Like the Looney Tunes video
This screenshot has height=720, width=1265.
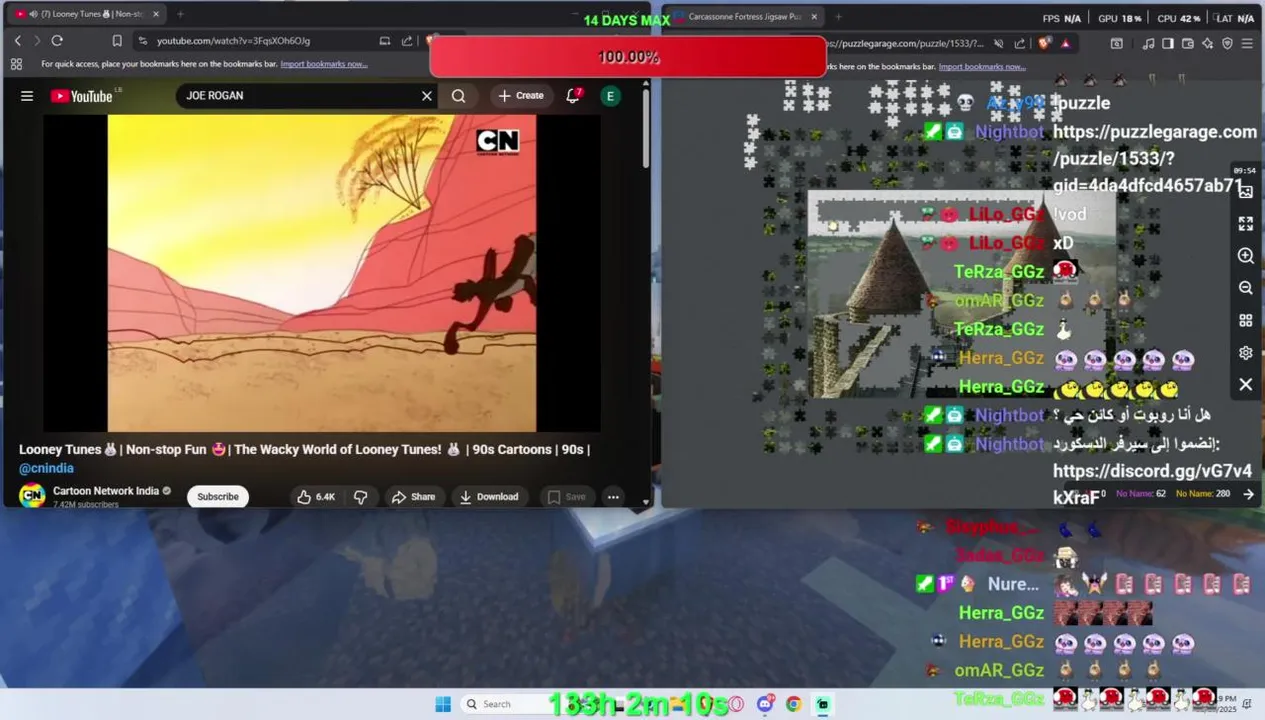[x=316, y=497]
